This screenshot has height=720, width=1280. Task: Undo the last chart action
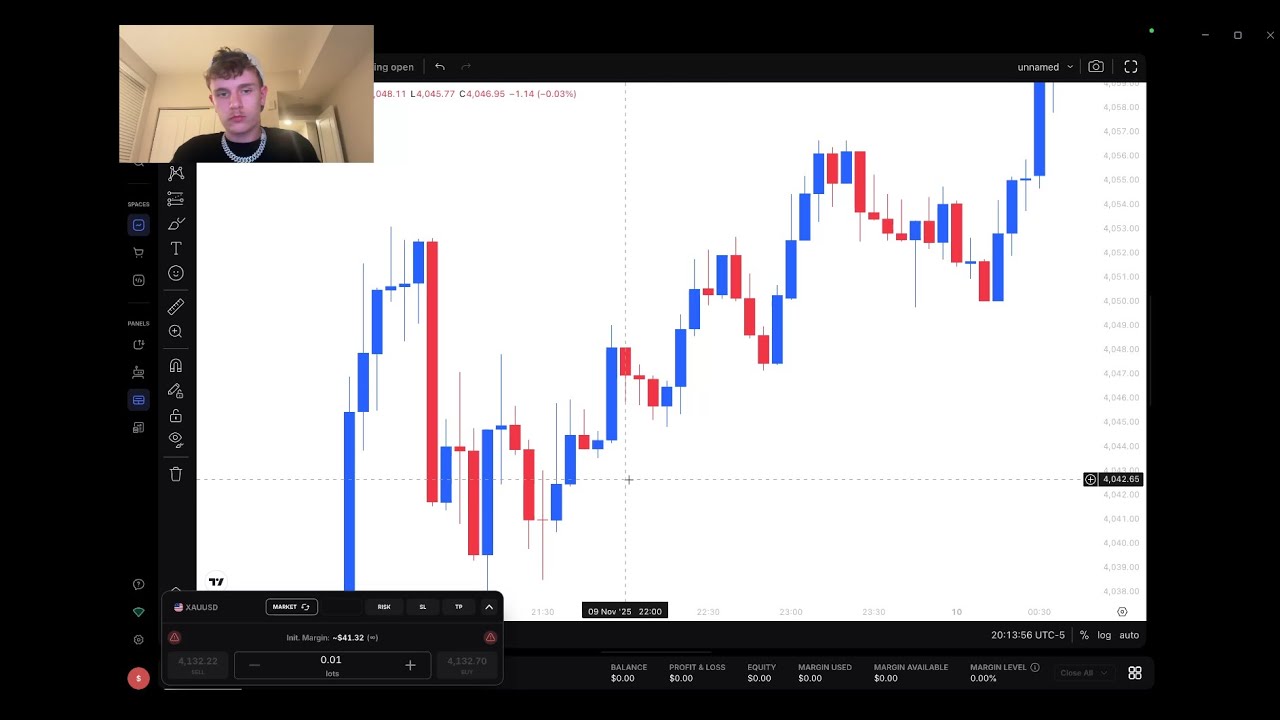tap(440, 67)
